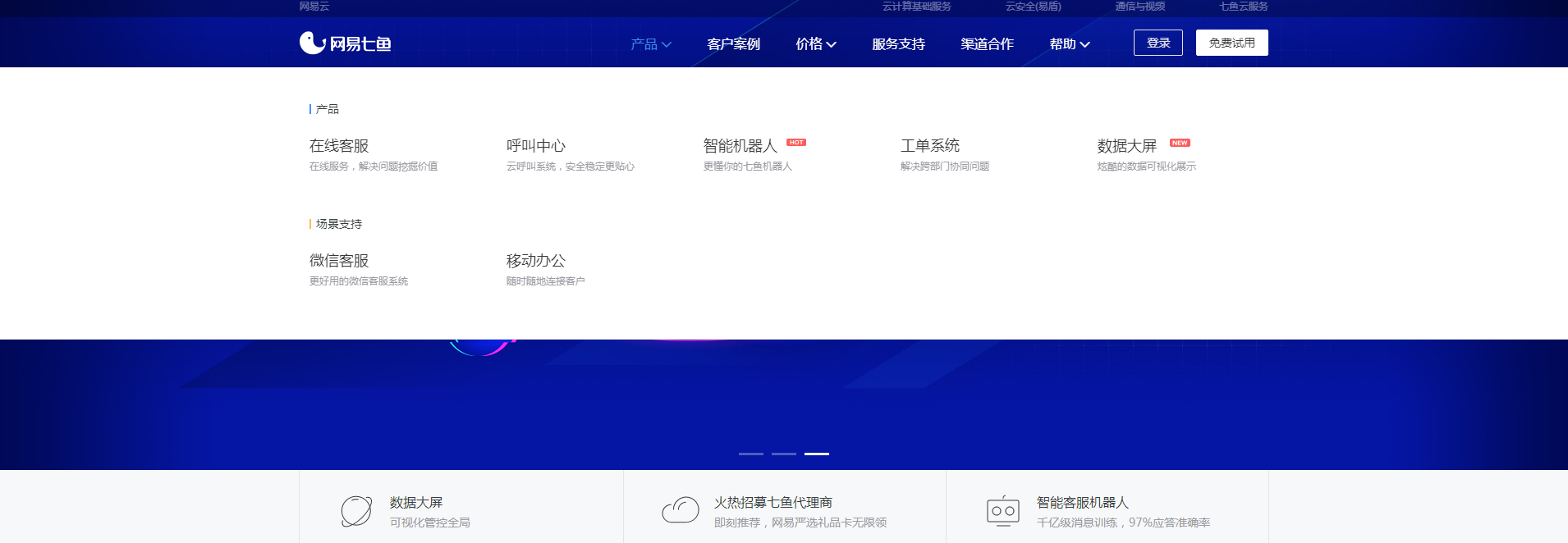This screenshot has width=1568, height=543.
Task: Click 更好用的微信客服系统 description
Action: point(359,281)
